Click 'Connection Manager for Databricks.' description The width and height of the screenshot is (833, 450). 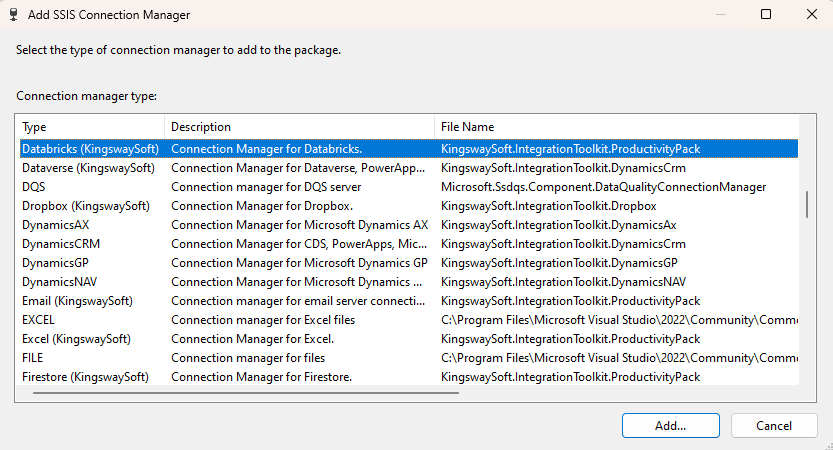[267, 149]
